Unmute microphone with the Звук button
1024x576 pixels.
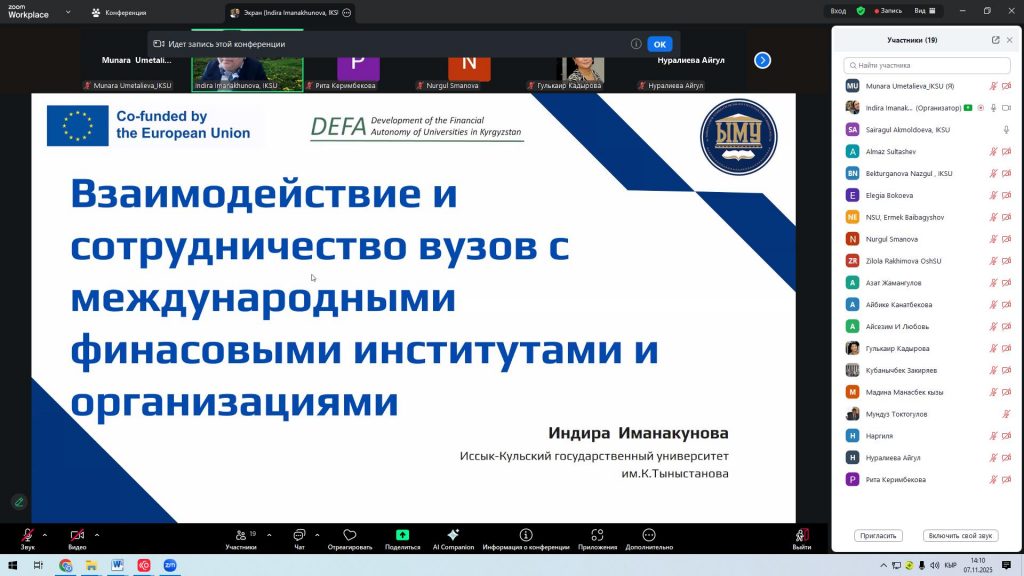27,536
